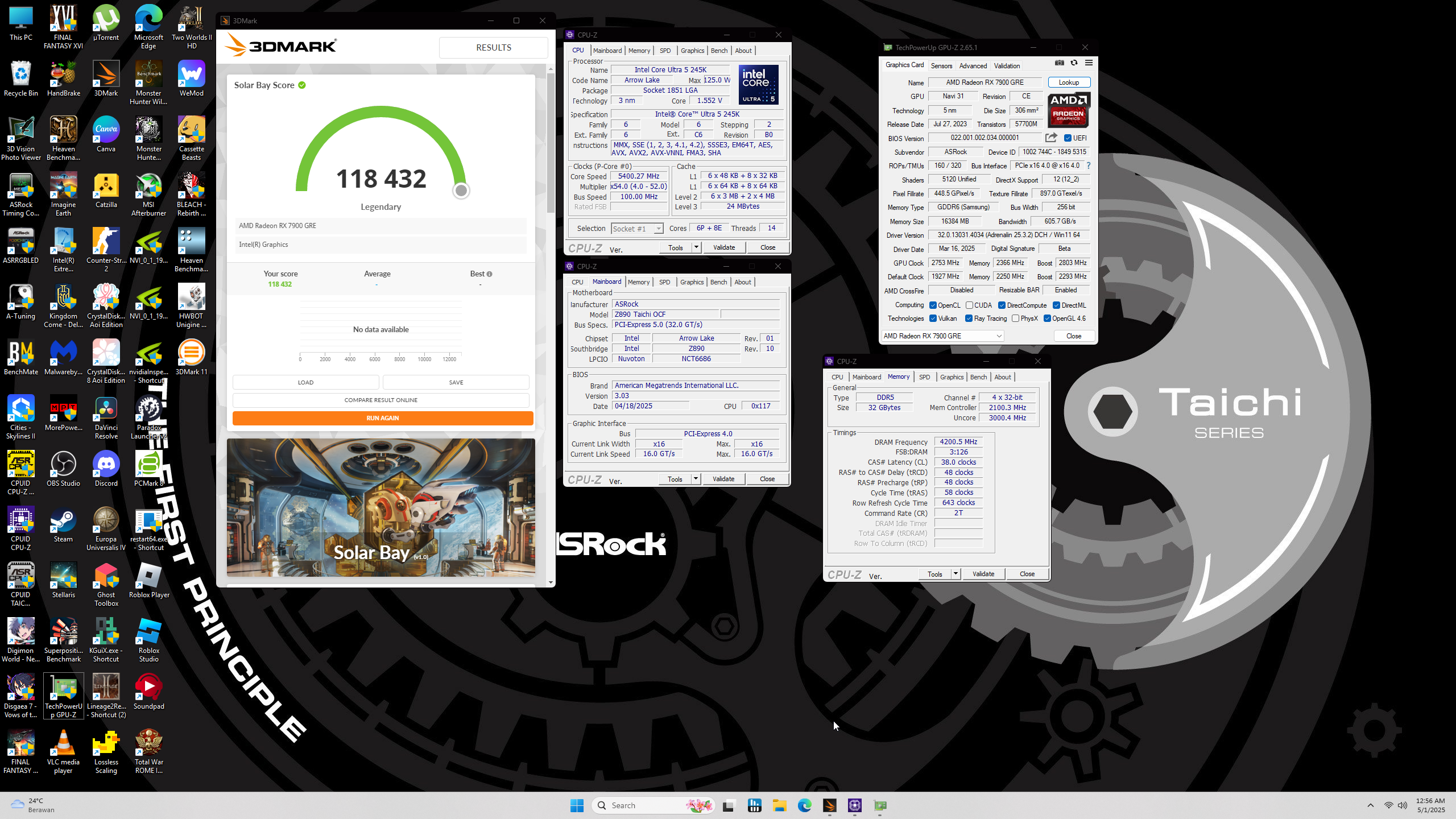1456x819 pixels.
Task: Open File Explorer from the taskbar
Action: (x=780, y=805)
